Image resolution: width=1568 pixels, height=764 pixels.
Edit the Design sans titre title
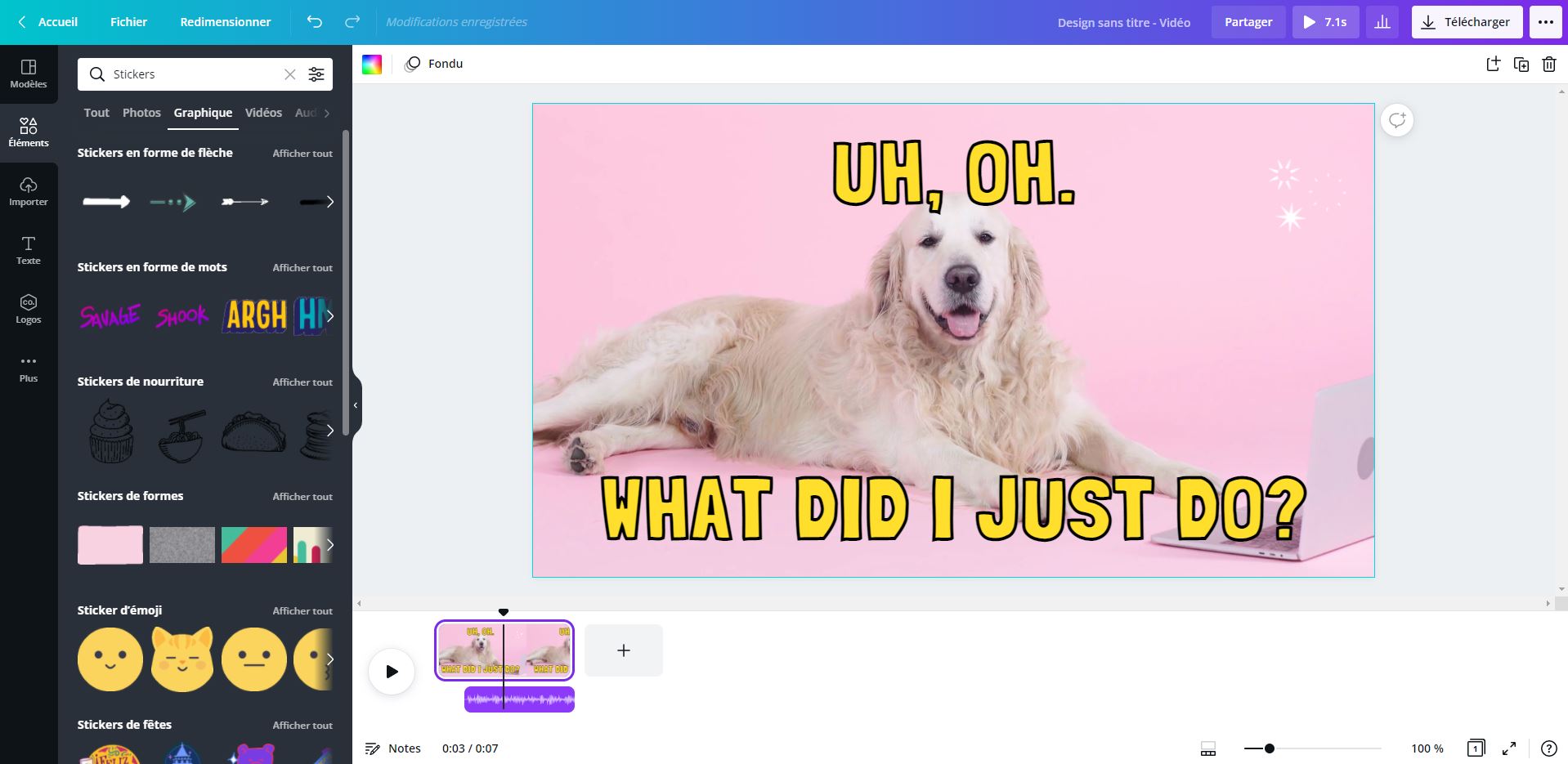tap(1124, 23)
